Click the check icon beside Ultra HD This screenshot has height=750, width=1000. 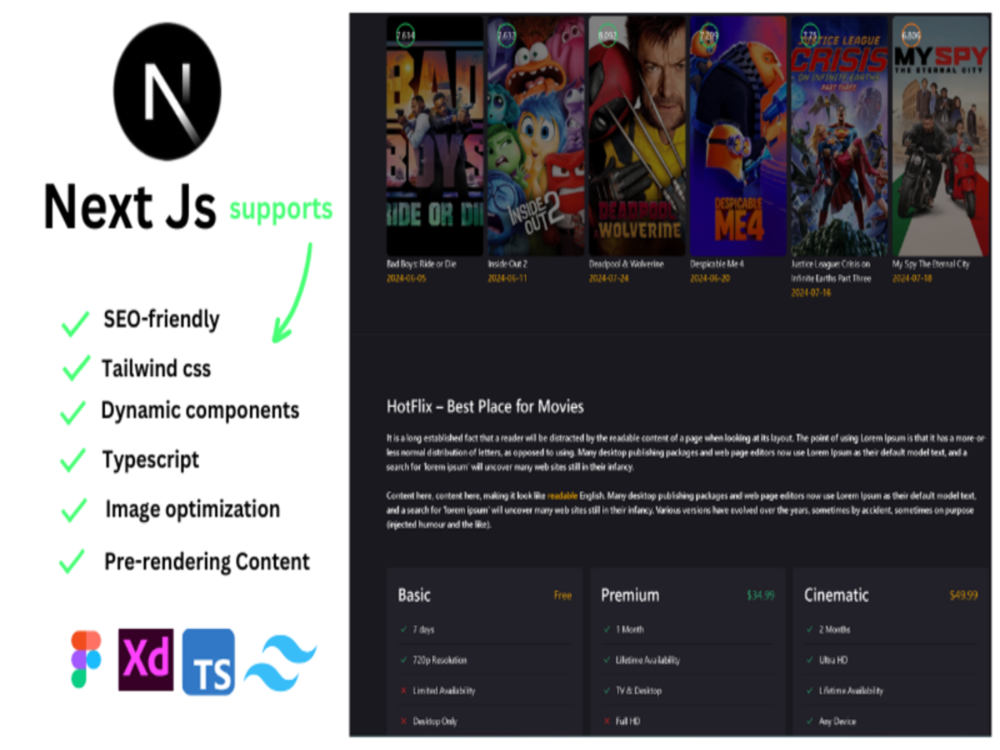[x=810, y=660]
